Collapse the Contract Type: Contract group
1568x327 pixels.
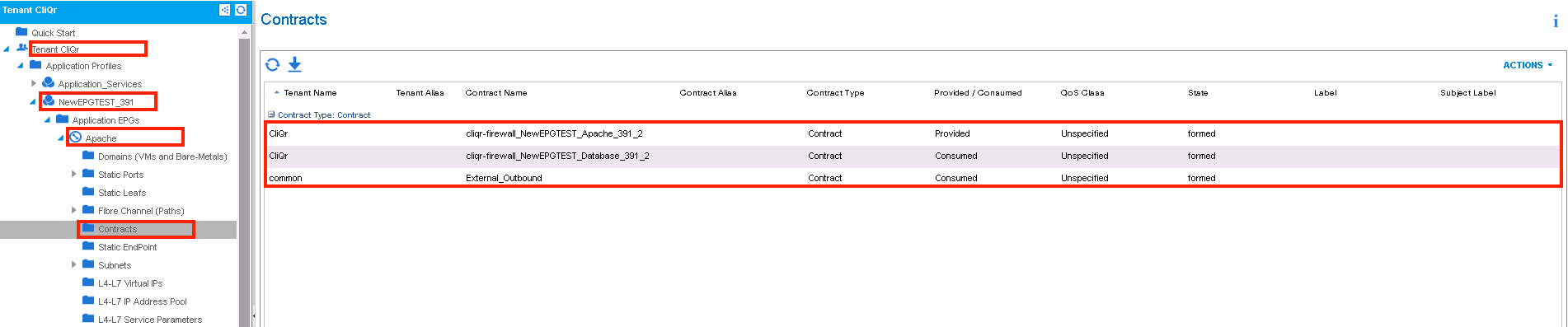pyautogui.click(x=271, y=114)
